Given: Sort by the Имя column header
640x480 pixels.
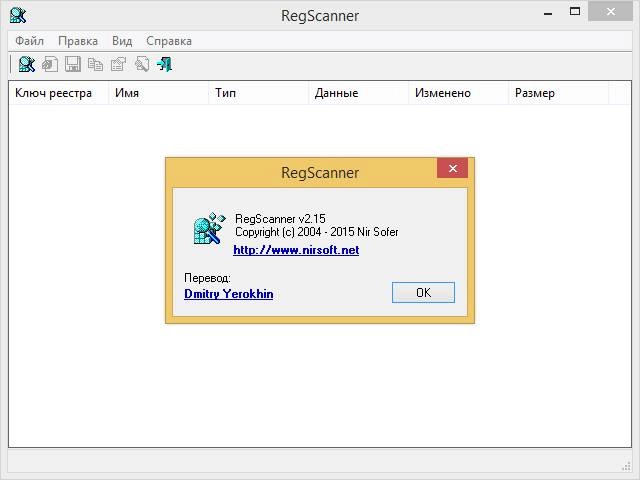Looking at the screenshot, I should 158,93.
